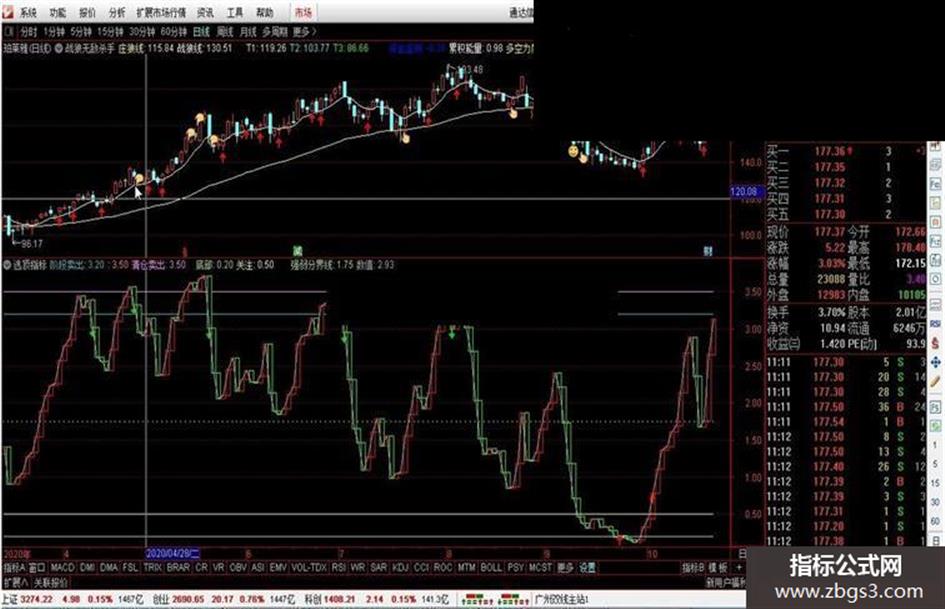The image size is (945, 609).
Task: Open the 报价 menu
Action: (x=87, y=12)
